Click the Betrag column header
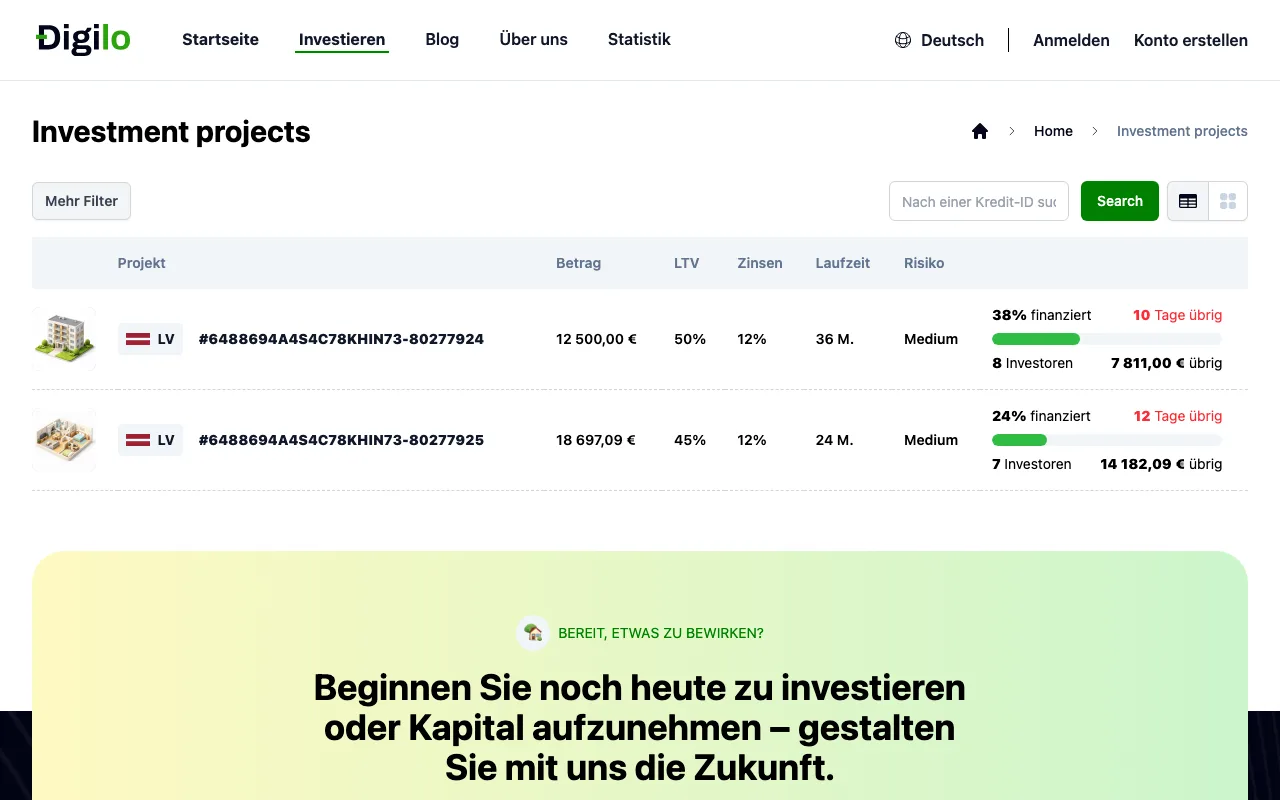 pyautogui.click(x=578, y=263)
